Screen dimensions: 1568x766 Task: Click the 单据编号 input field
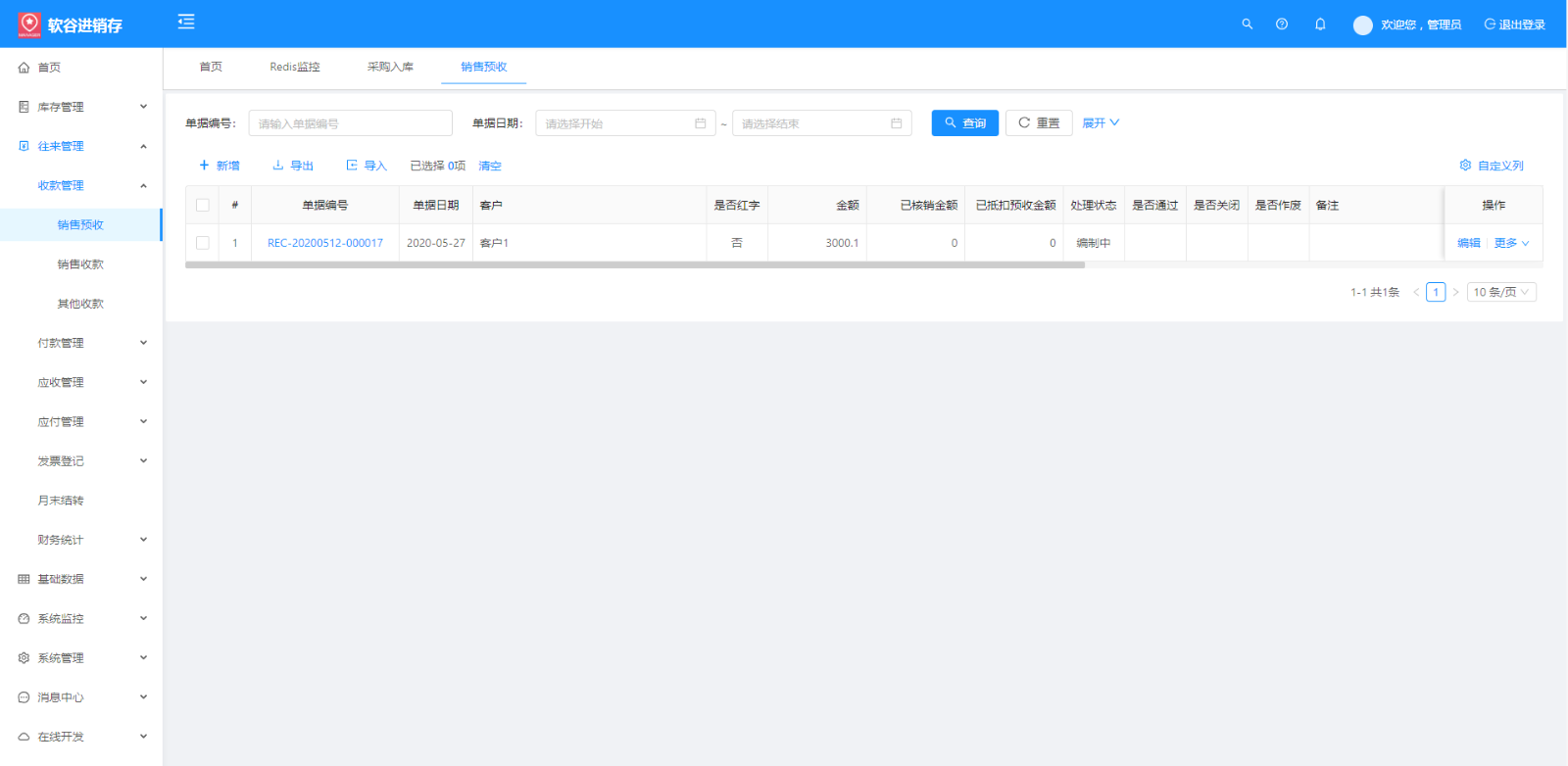coord(350,123)
